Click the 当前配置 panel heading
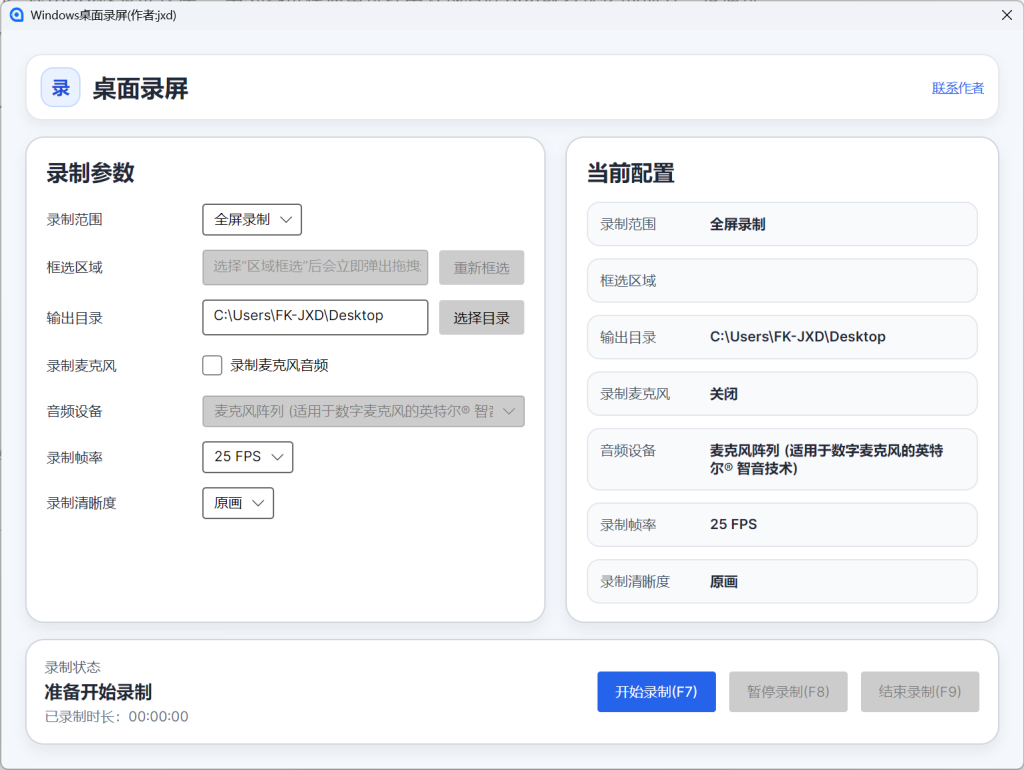Viewport: 1024px width, 770px height. click(630, 173)
